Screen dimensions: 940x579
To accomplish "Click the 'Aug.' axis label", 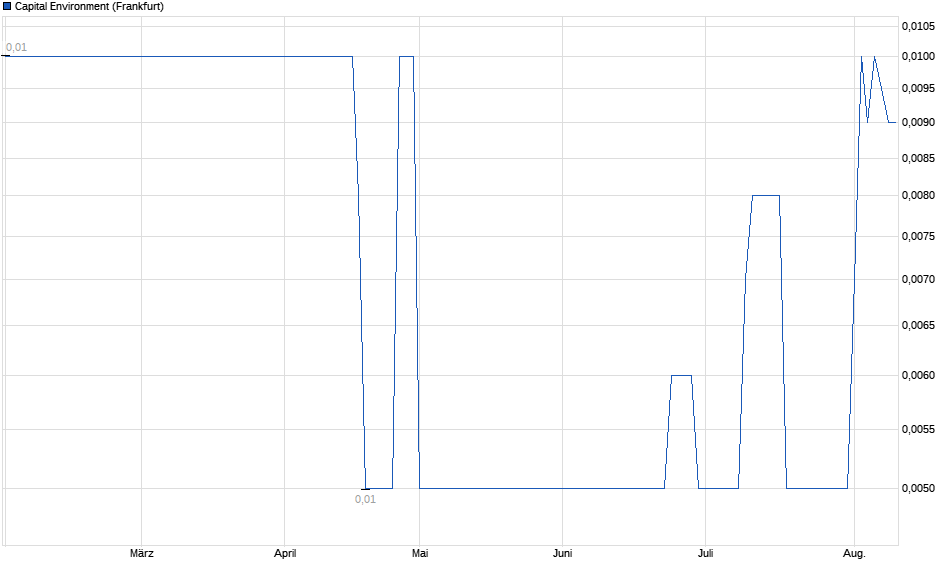I will tap(854, 553).
